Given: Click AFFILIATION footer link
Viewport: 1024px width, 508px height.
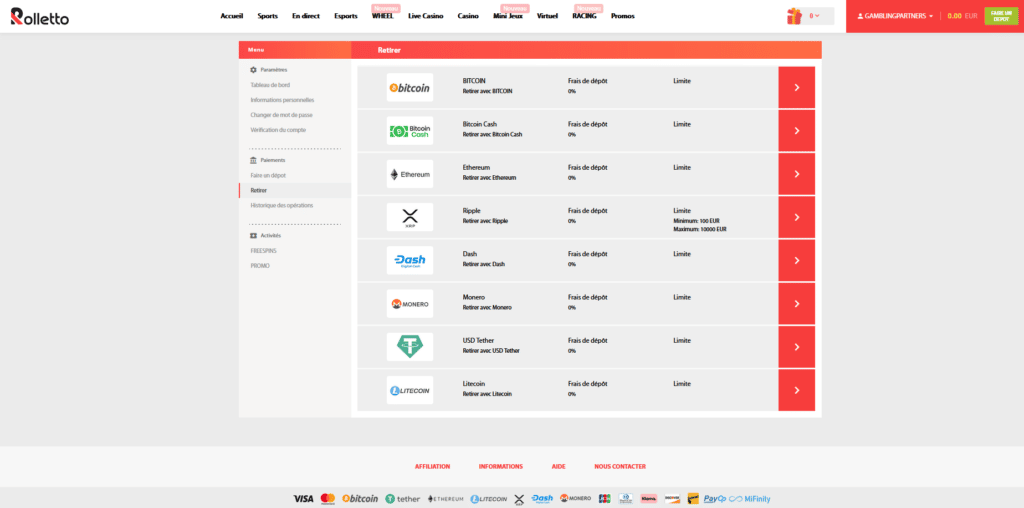Looking at the screenshot, I should (432, 467).
